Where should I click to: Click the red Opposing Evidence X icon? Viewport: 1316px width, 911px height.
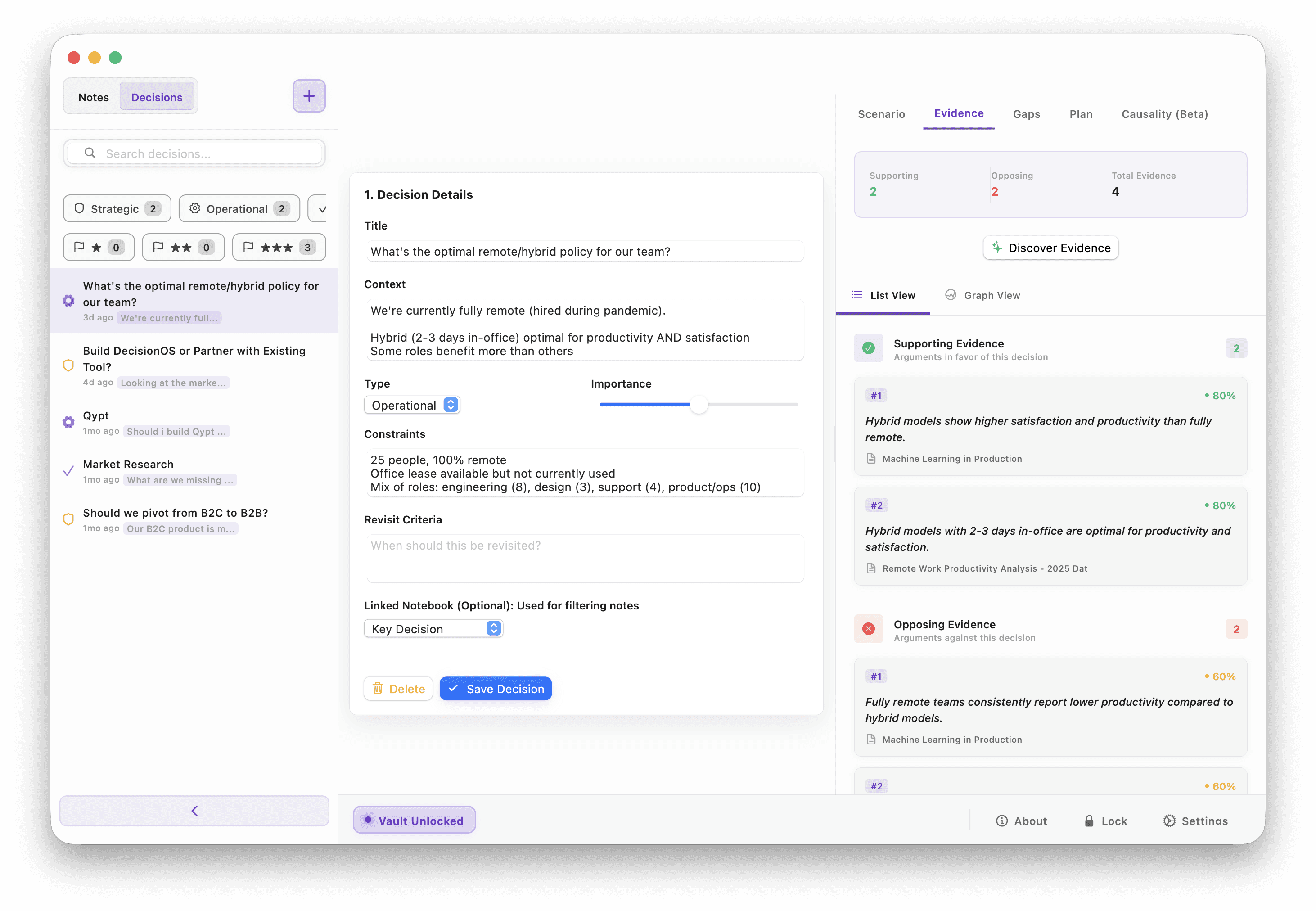[869, 629]
